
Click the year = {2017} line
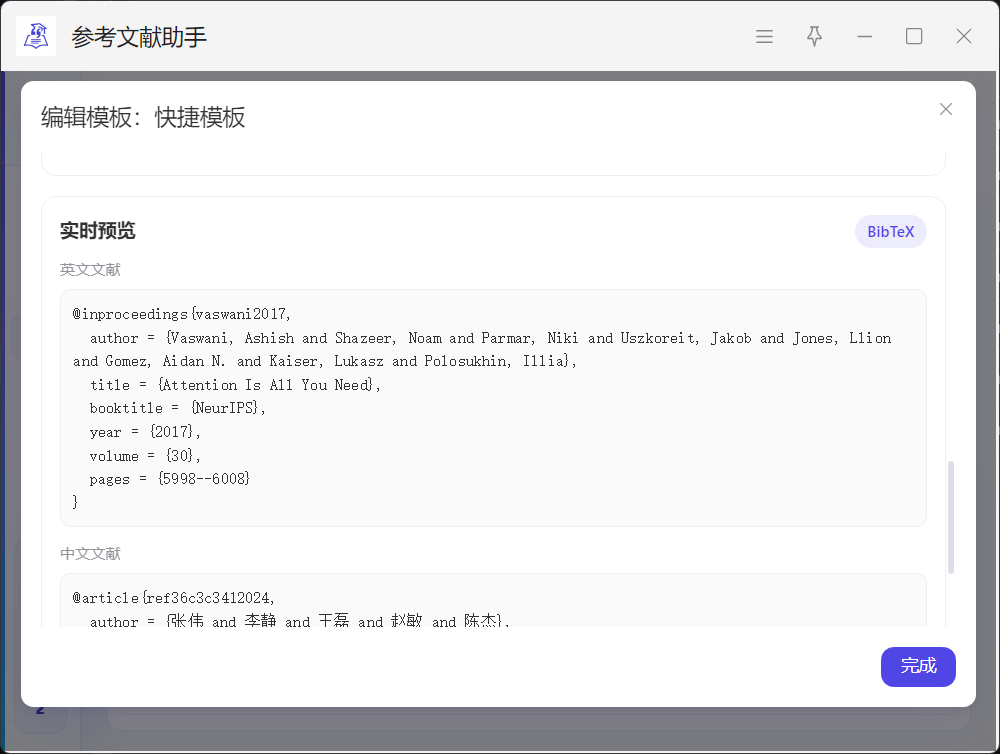[x=145, y=432]
